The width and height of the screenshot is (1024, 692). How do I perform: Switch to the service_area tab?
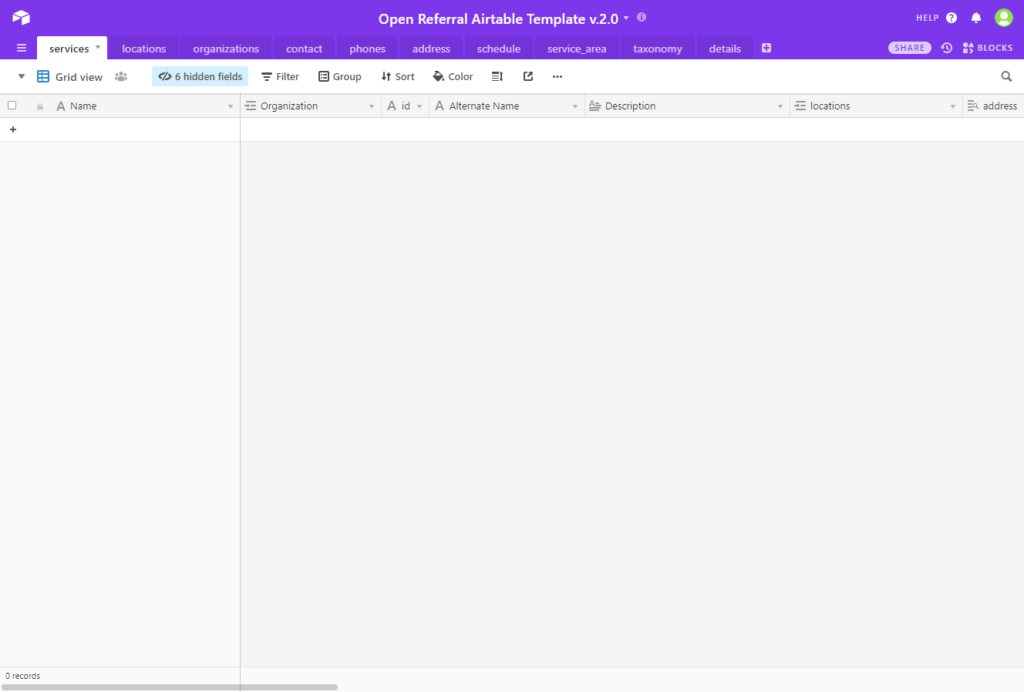[577, 48]
